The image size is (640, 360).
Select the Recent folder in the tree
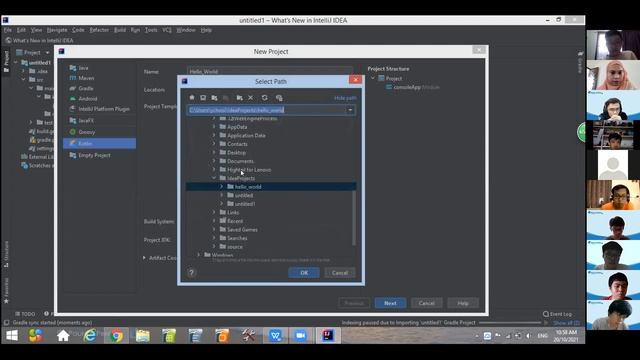[235, 221]
